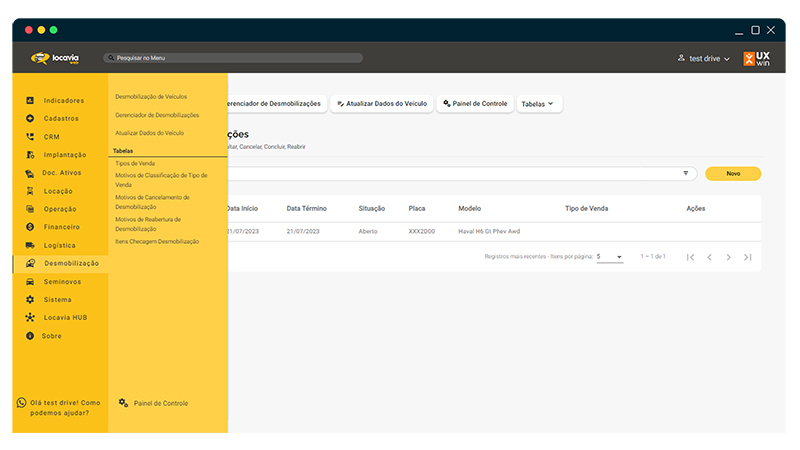
Task: Click the Doc. Ativos icon
Action: click(30, 173)
